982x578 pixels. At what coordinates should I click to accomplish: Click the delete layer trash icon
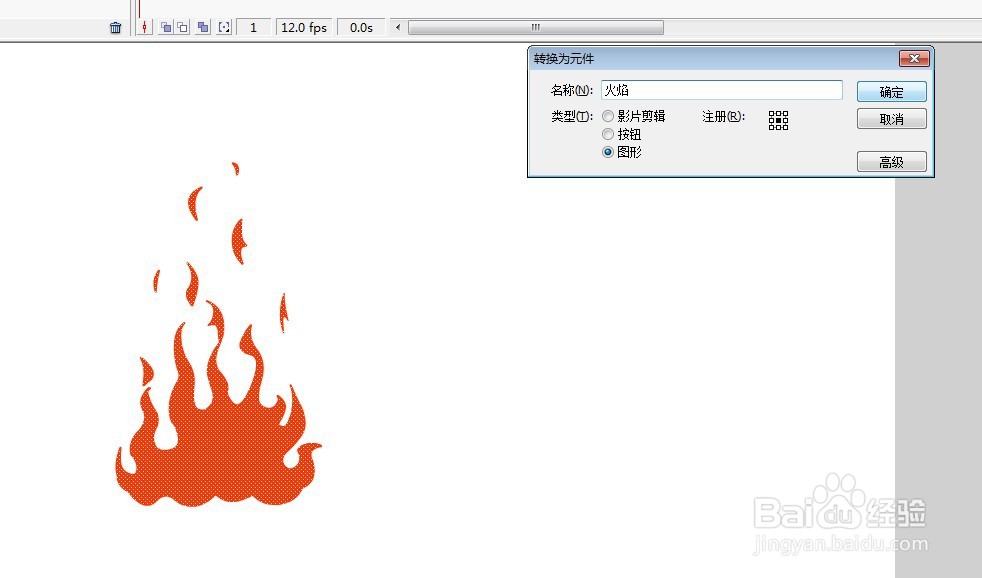tap(116, 27)
